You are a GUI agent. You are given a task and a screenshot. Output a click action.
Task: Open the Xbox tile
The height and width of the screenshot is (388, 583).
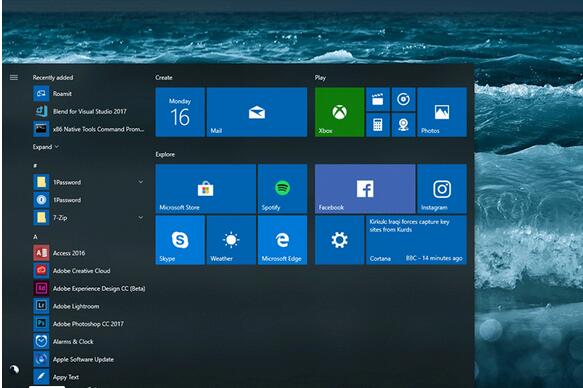pyautogui.click(x=339, y=112)
